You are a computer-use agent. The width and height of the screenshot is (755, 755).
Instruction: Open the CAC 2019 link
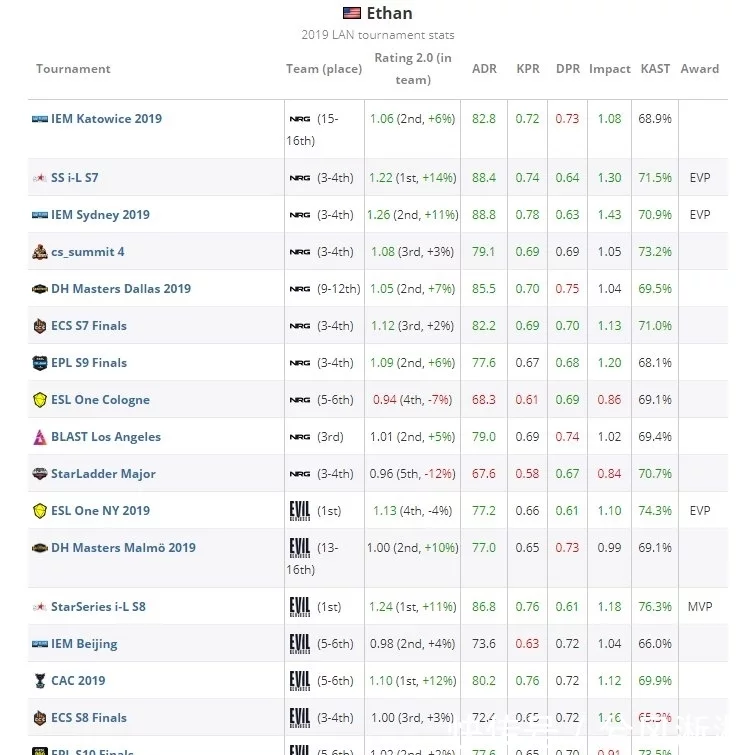[x=78, y=681]
